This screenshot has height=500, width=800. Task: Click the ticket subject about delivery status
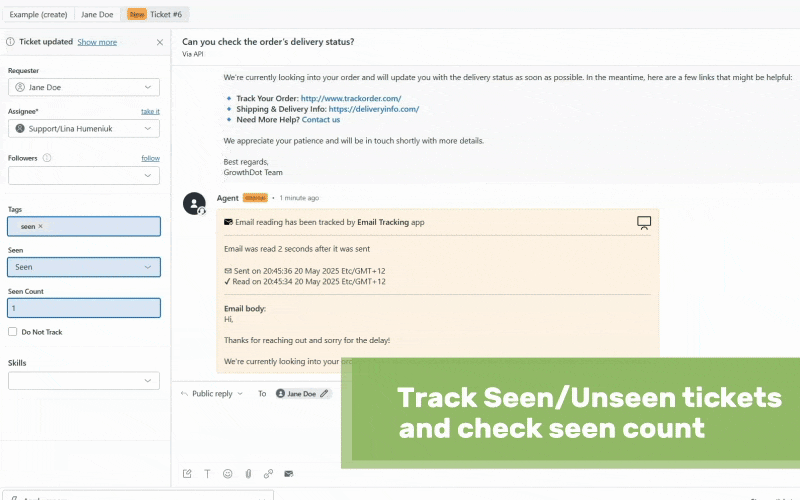click(x=268, y=42)
